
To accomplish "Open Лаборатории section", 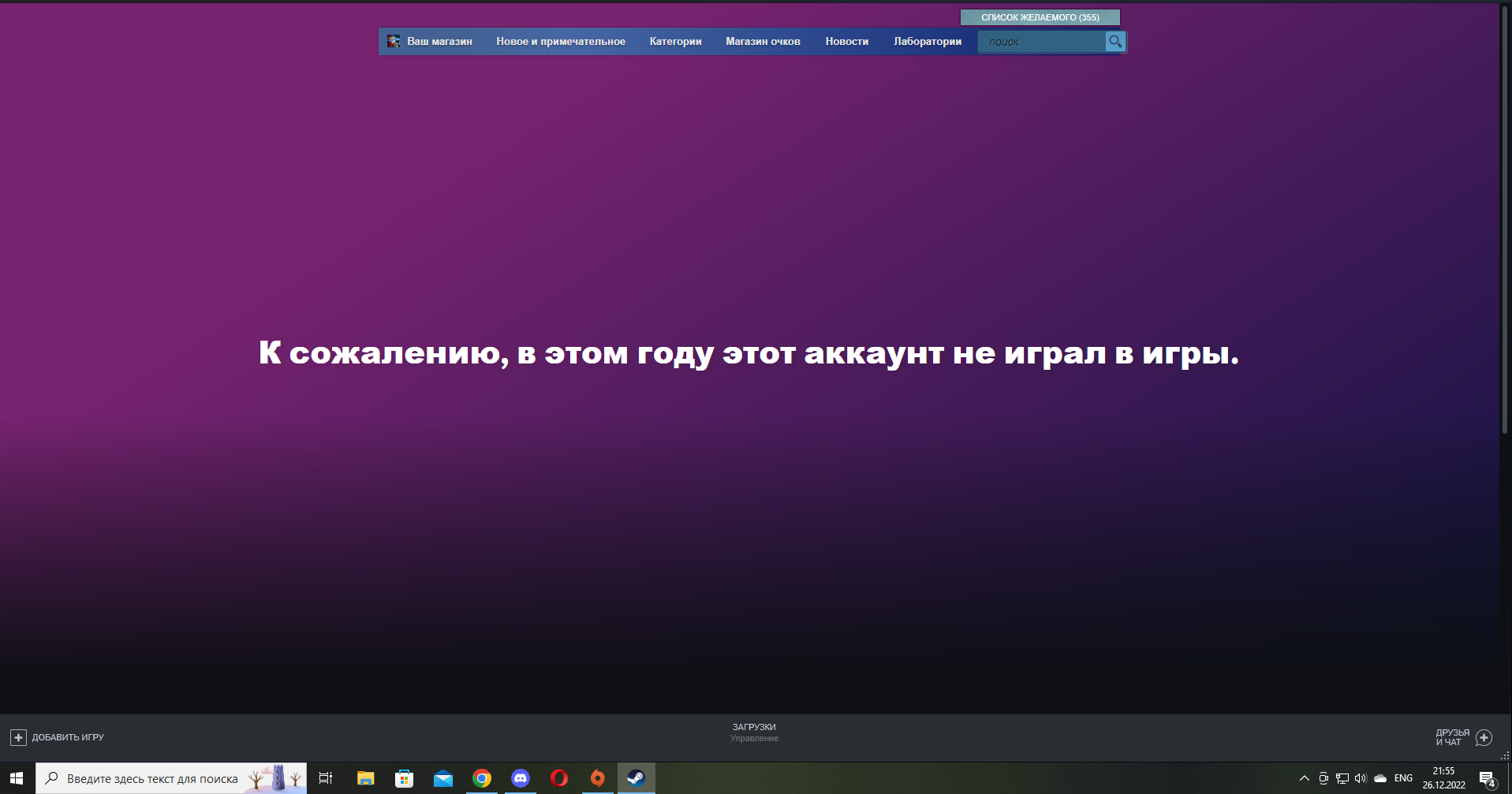I will [x=928, y=41].
